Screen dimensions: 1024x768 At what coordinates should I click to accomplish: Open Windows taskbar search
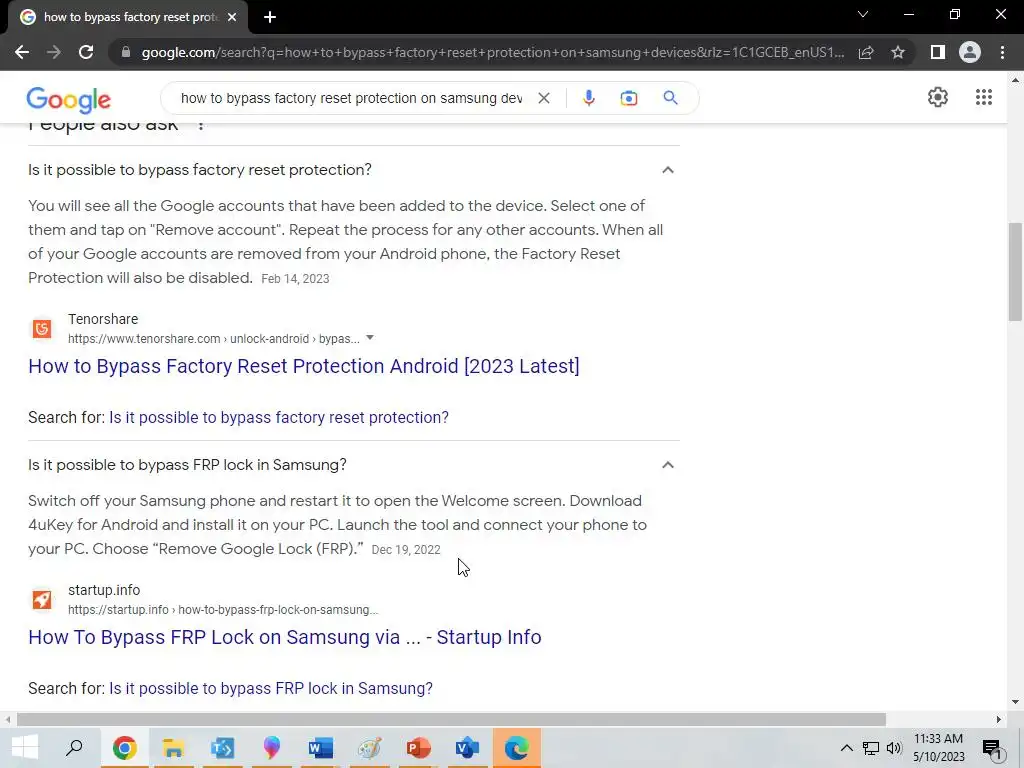pos(74,748)
